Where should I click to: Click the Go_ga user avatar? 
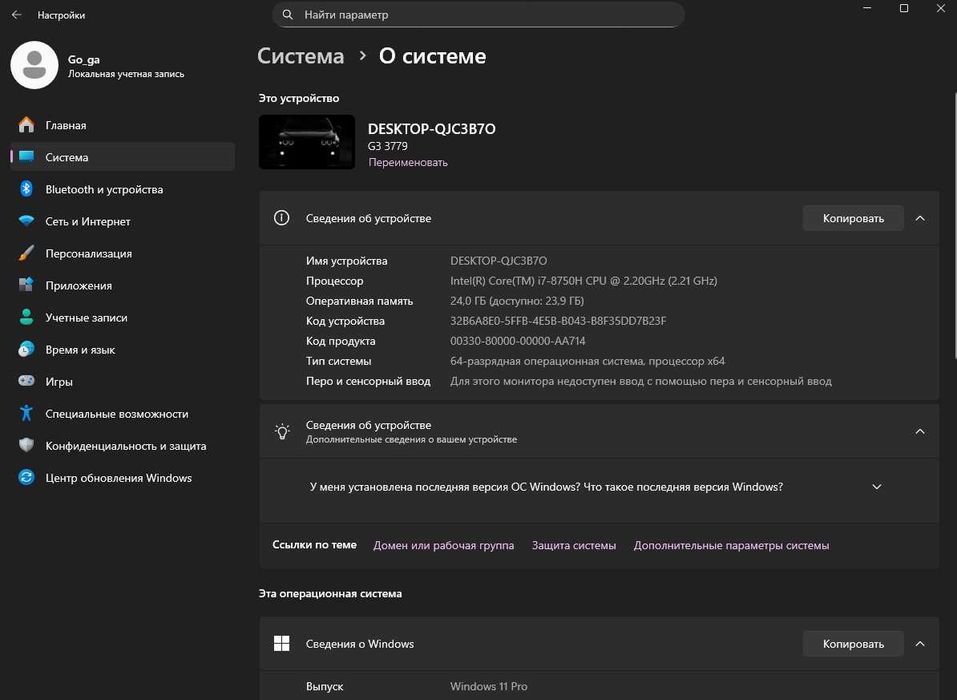pos(34,65)
